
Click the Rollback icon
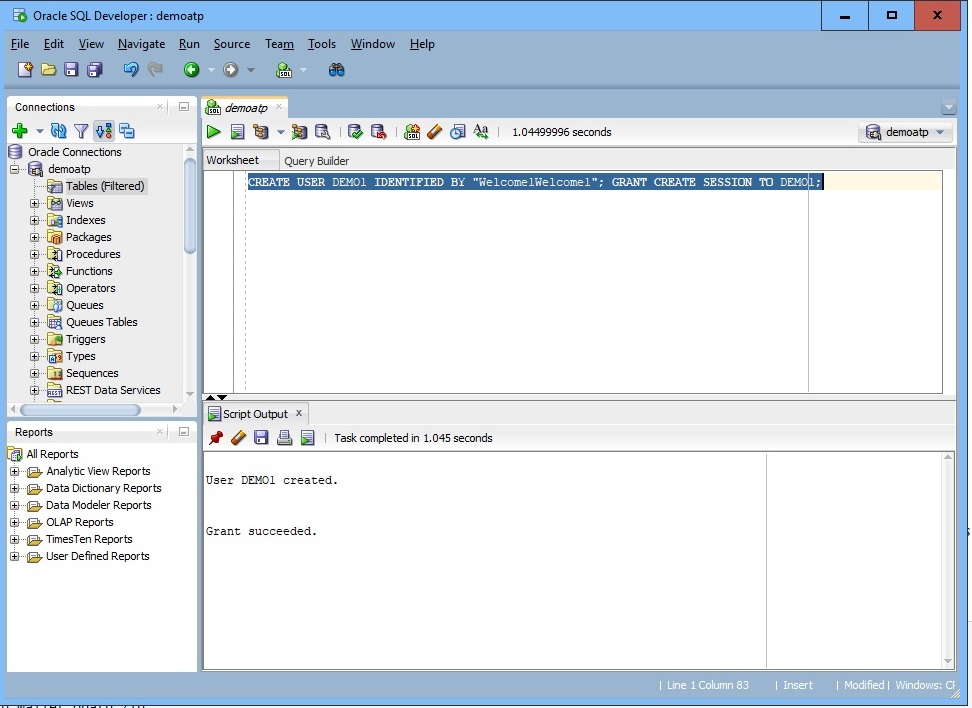[x=378, y=131]
